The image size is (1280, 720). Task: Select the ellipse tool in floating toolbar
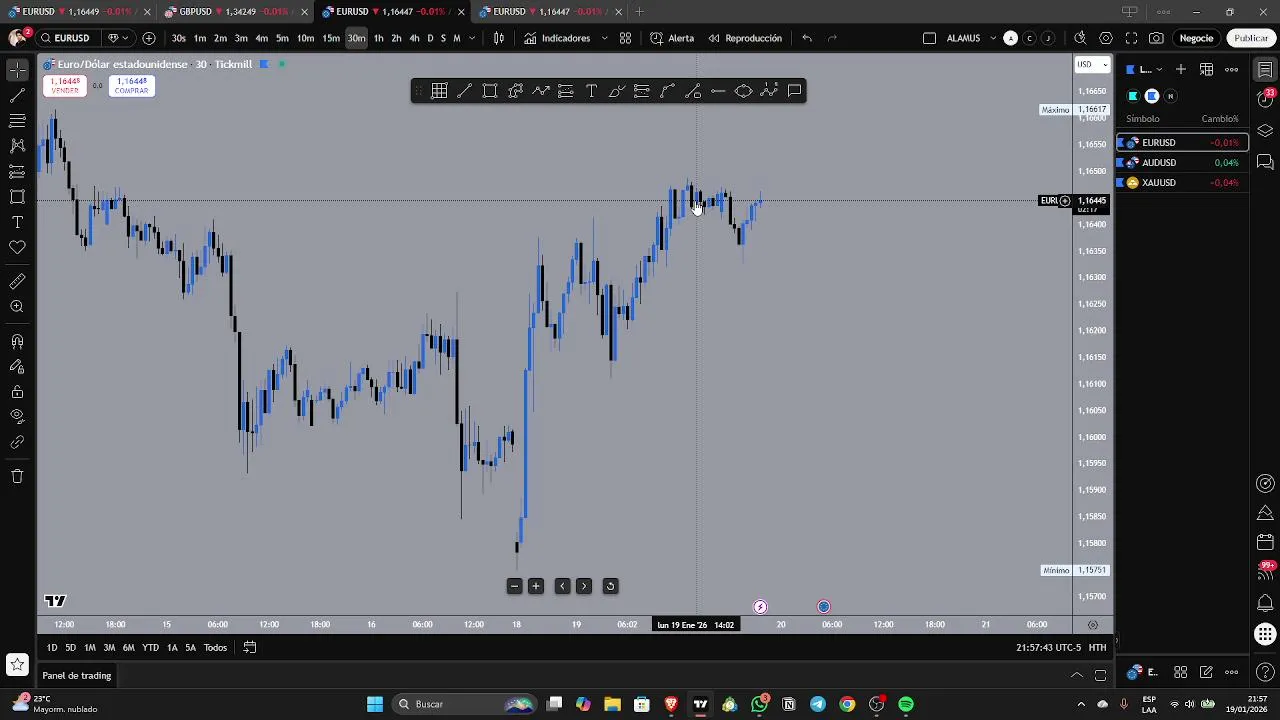point(743,91)
